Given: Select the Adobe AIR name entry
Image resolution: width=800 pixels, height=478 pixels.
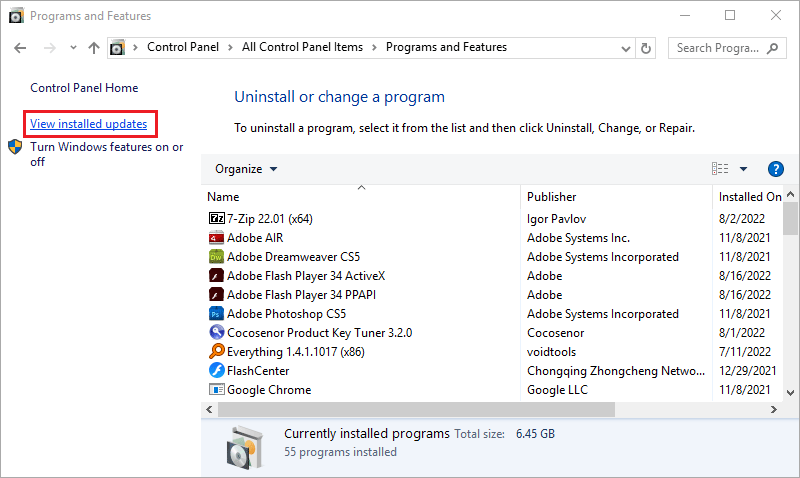Looking at the screenshot, I should (x=255, y=238).
